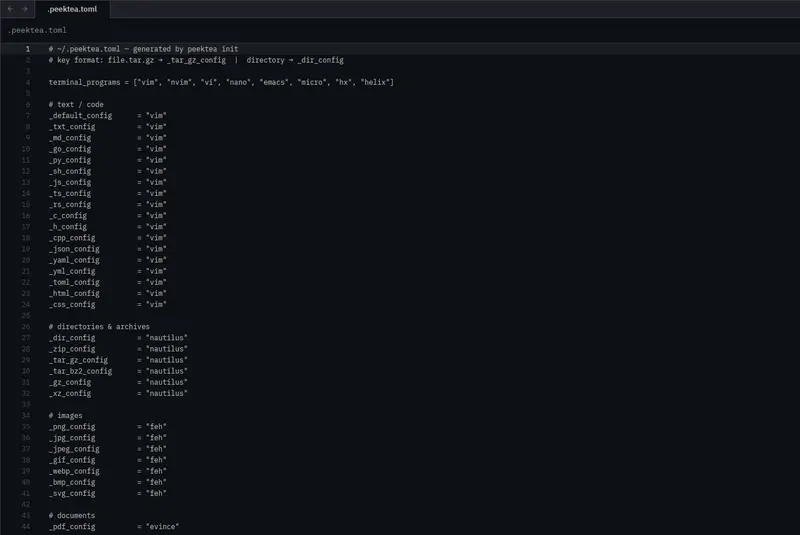The width and height of the screenshot is (800, 535).
Task: Click the _c_config key
Action: point(68,216)
